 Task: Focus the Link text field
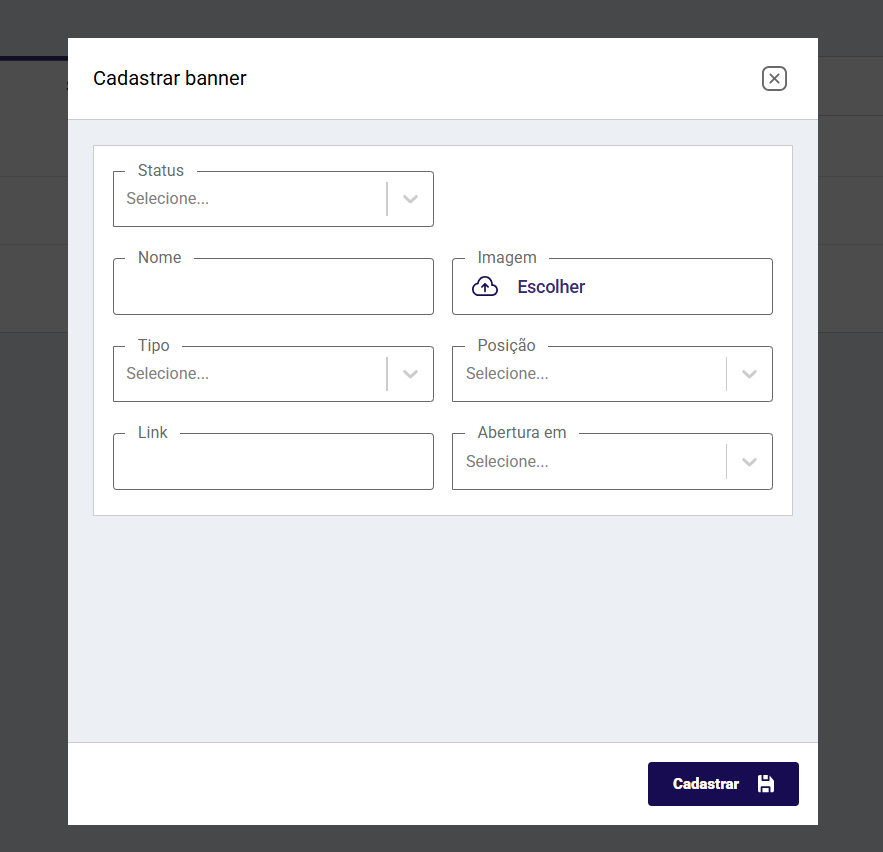pos(273,462)
